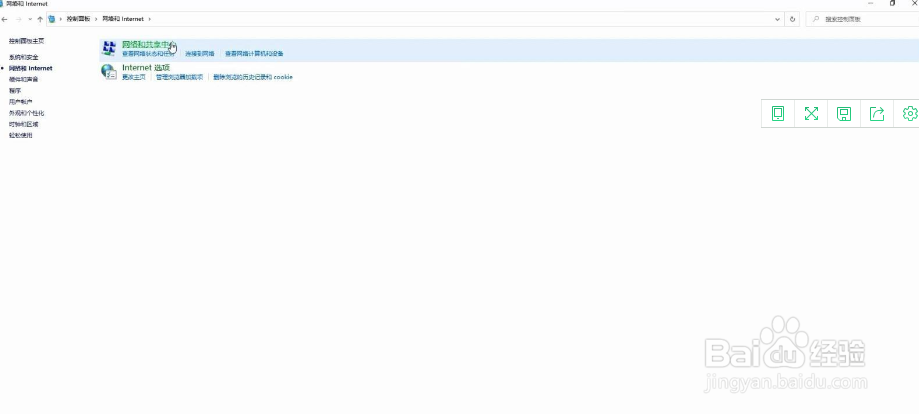Open 外观和个性化 in the sidebar

tap(26, 113)
